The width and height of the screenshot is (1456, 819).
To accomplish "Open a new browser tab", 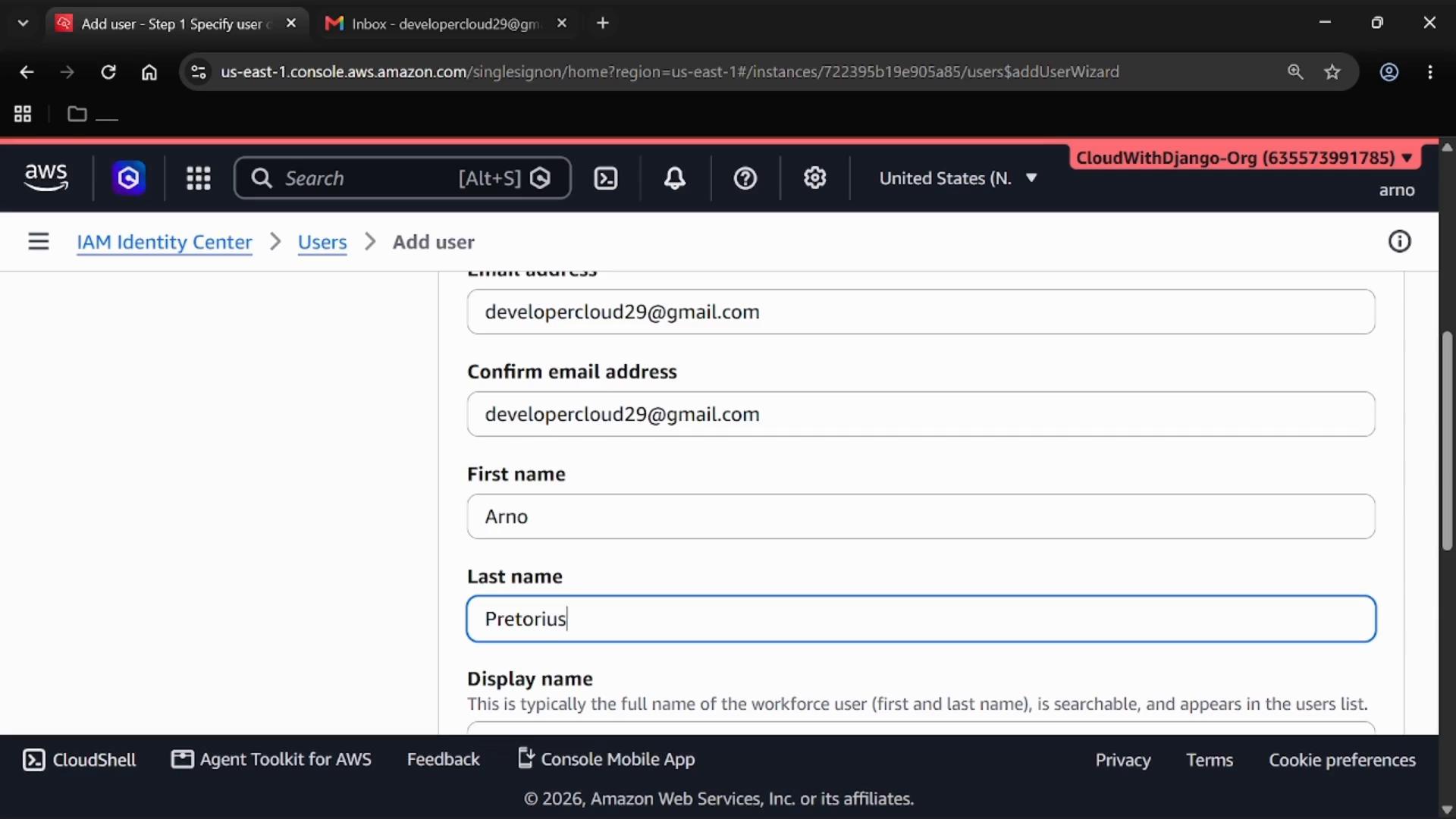I will (603, 24).
